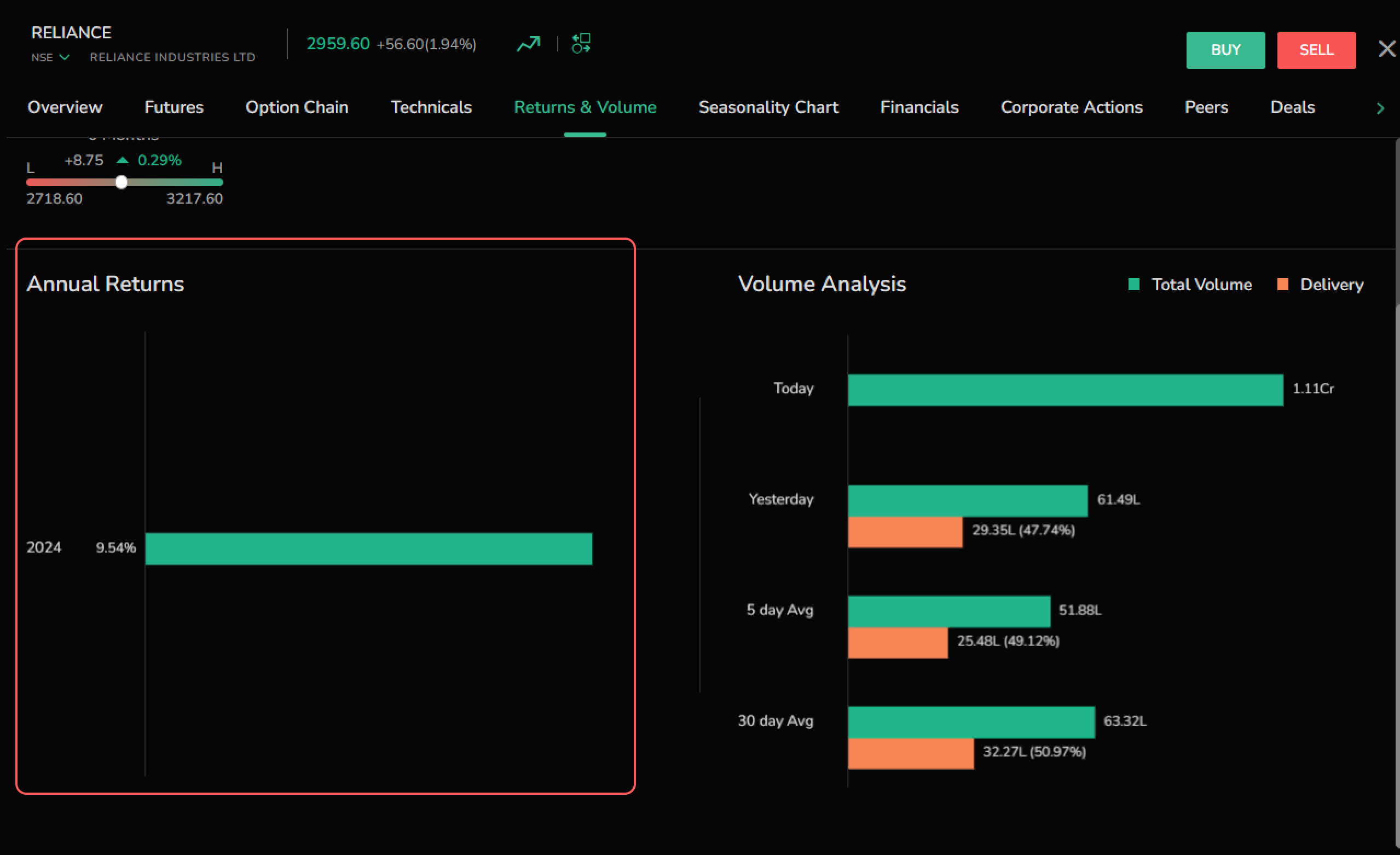Click the 2024 annual return bar

[x=369, y=549]
